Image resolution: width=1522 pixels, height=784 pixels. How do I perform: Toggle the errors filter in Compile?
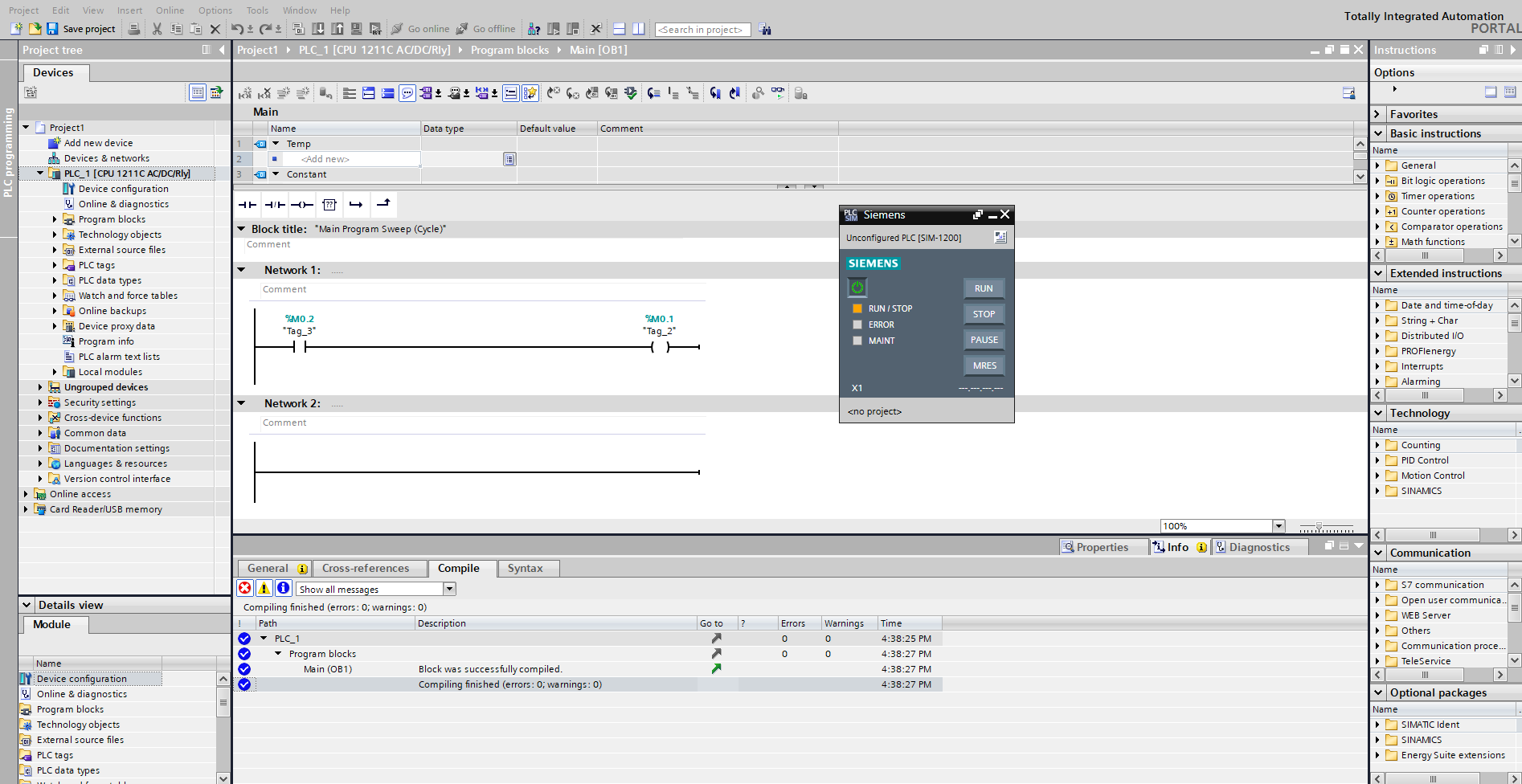tap(245, 589)
